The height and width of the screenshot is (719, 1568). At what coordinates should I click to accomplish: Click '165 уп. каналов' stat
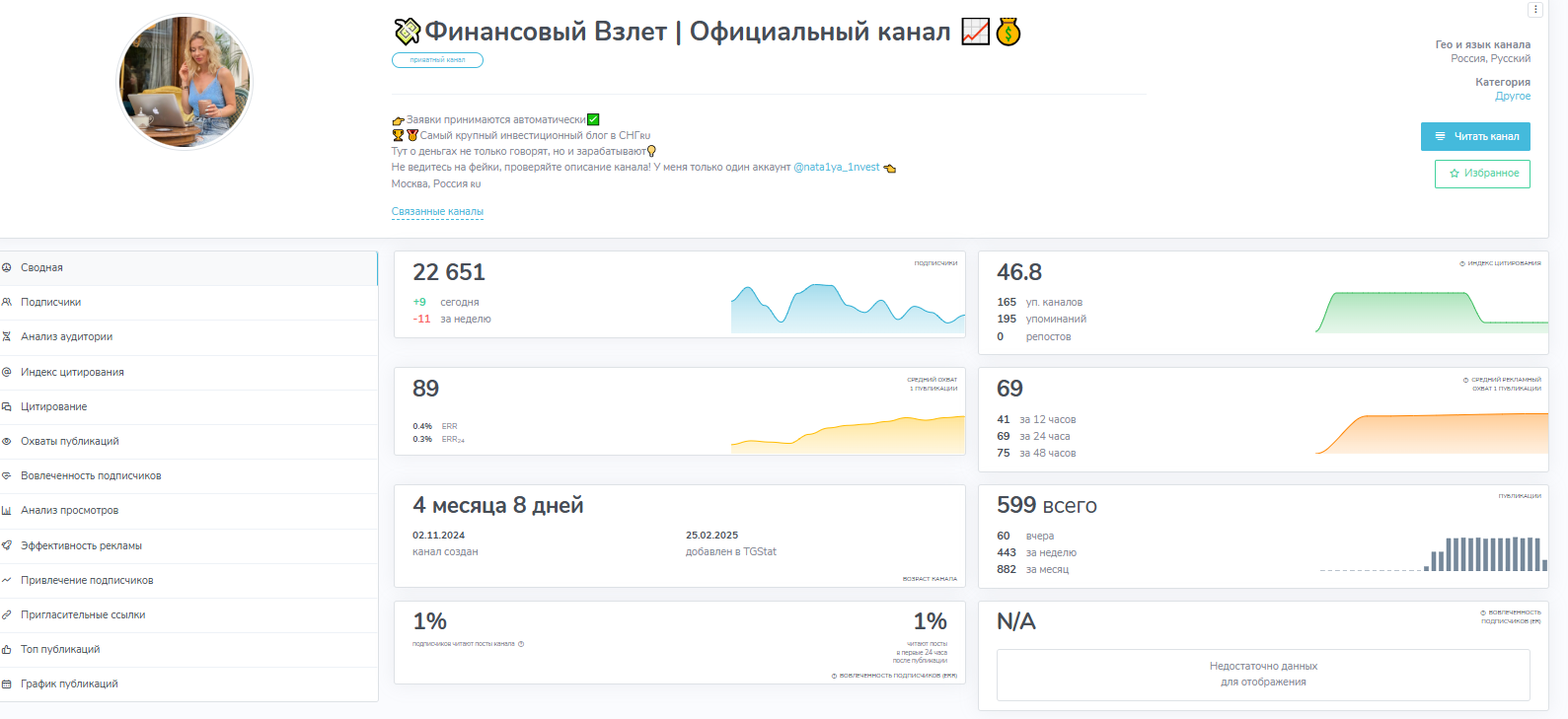(x=1040, y=303)
